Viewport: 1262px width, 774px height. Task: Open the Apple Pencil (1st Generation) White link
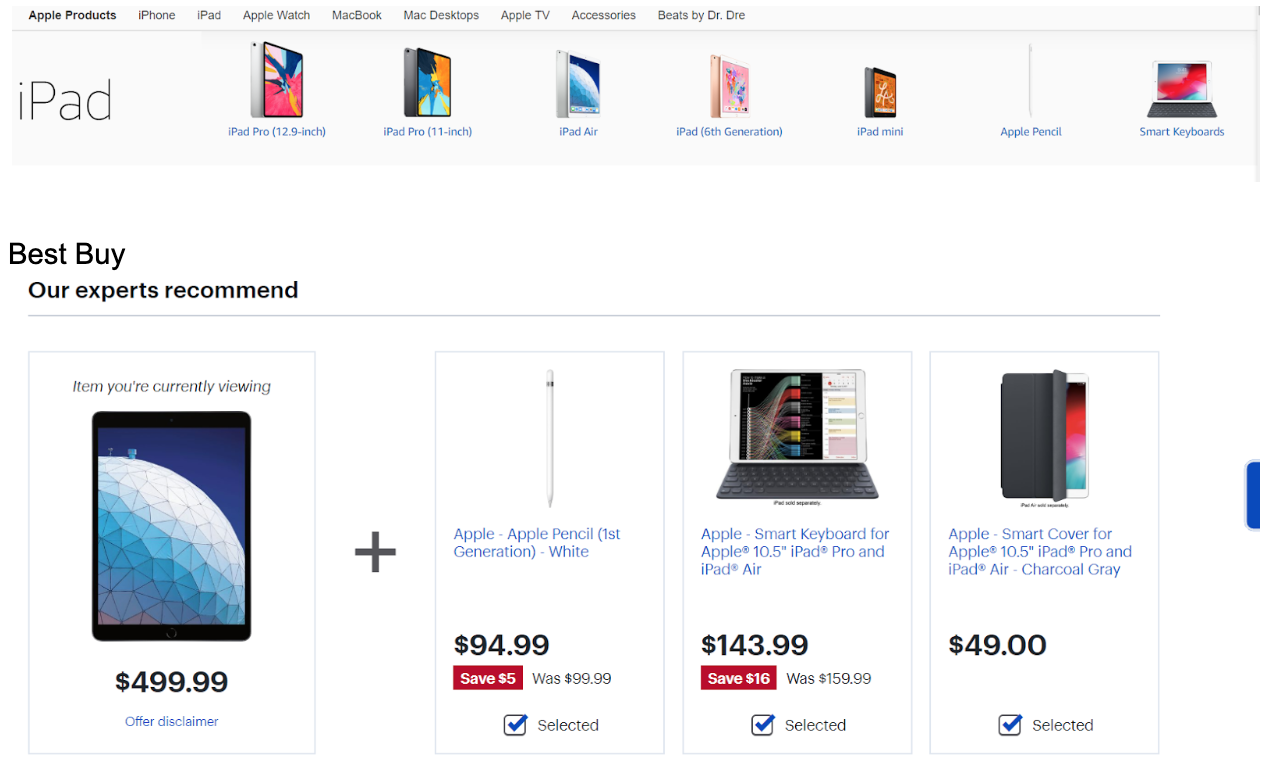point(537,543)
